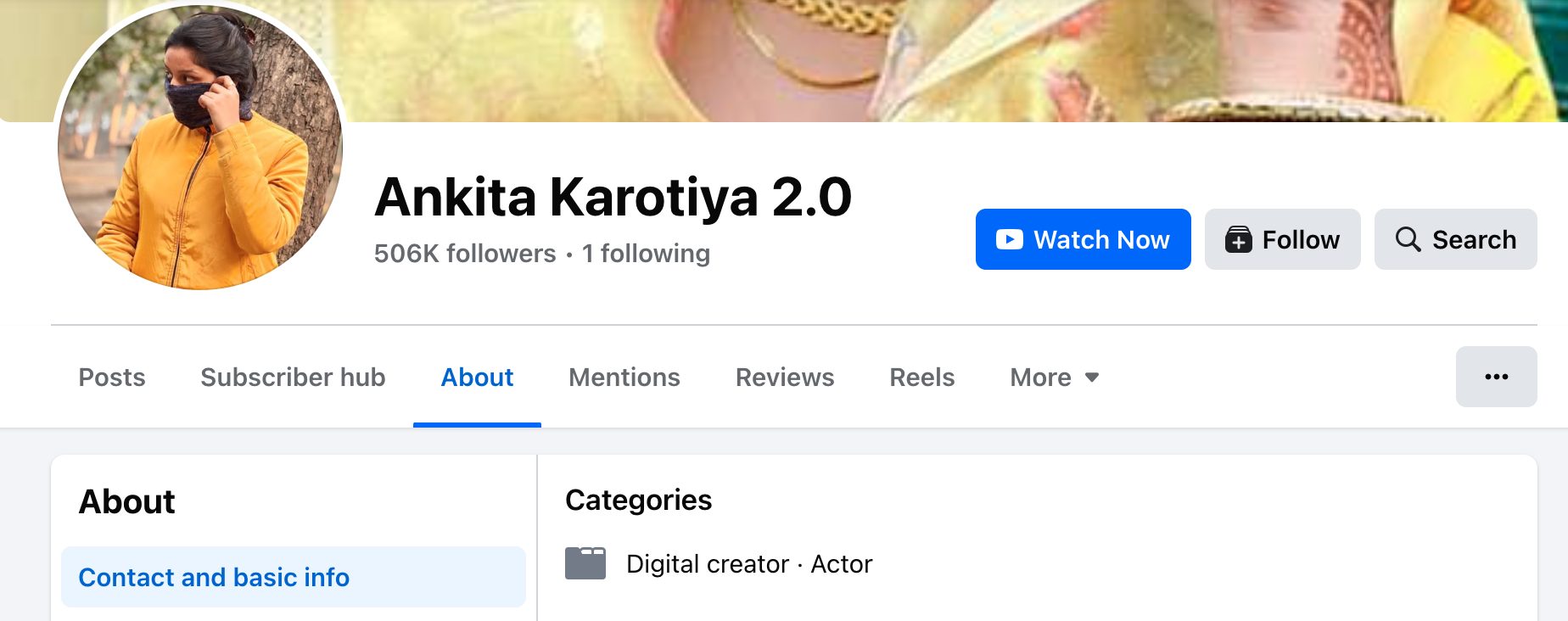Select Contact and basic info section
Screen dimensions: 1568x621
(294, 577)
